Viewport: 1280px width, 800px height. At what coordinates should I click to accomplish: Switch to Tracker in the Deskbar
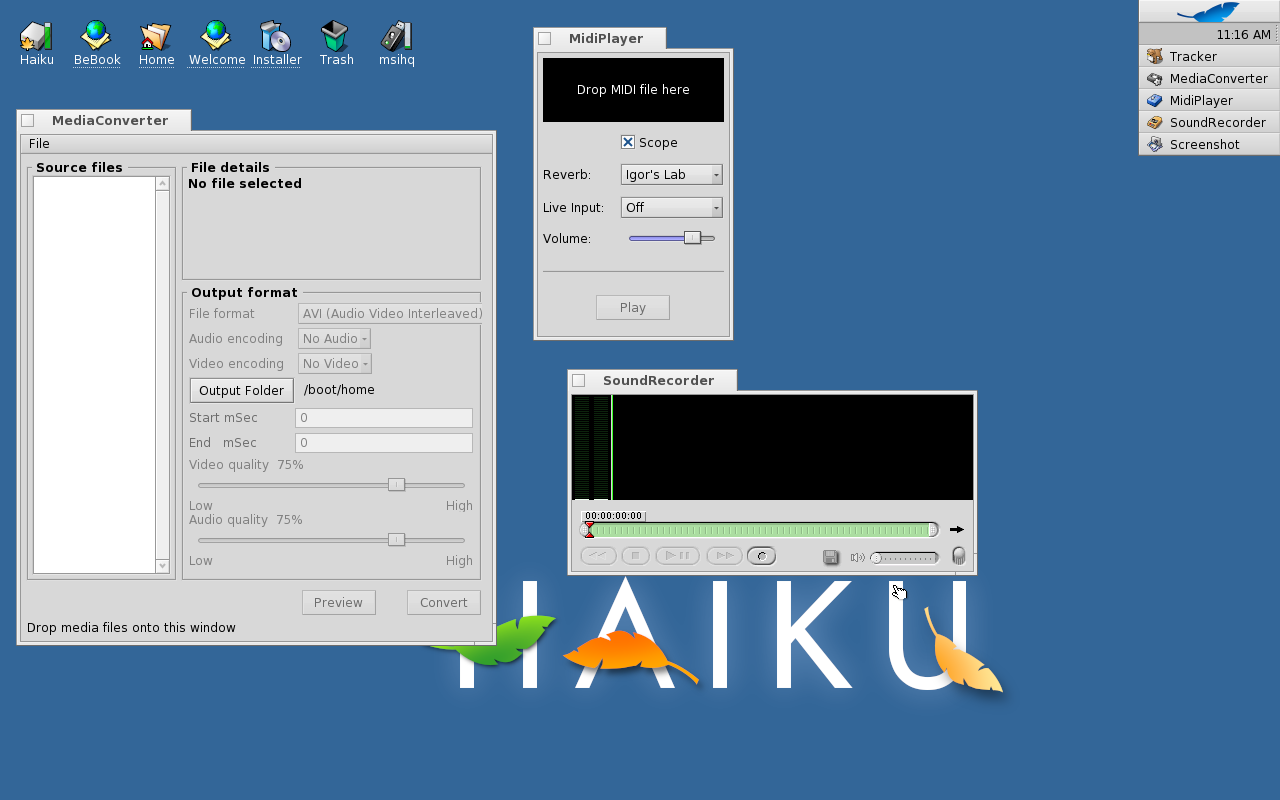(x=1209, y=56)
